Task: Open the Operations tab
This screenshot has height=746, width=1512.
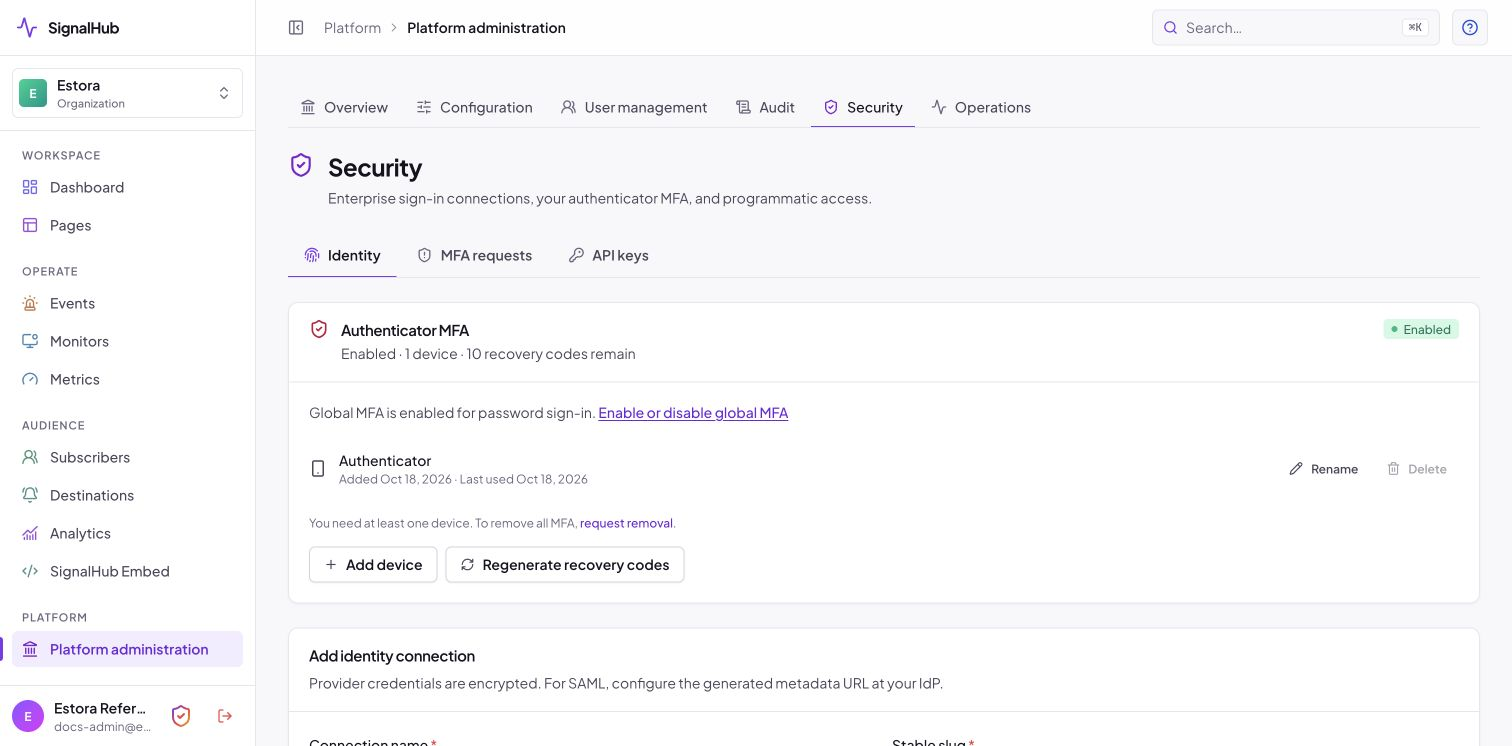Action: 981,107
